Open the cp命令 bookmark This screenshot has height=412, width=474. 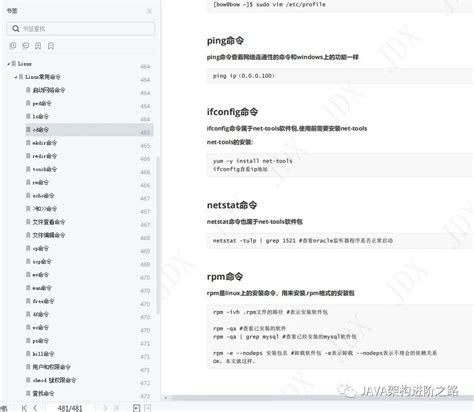pyautogui.click(x=40, y=248)
